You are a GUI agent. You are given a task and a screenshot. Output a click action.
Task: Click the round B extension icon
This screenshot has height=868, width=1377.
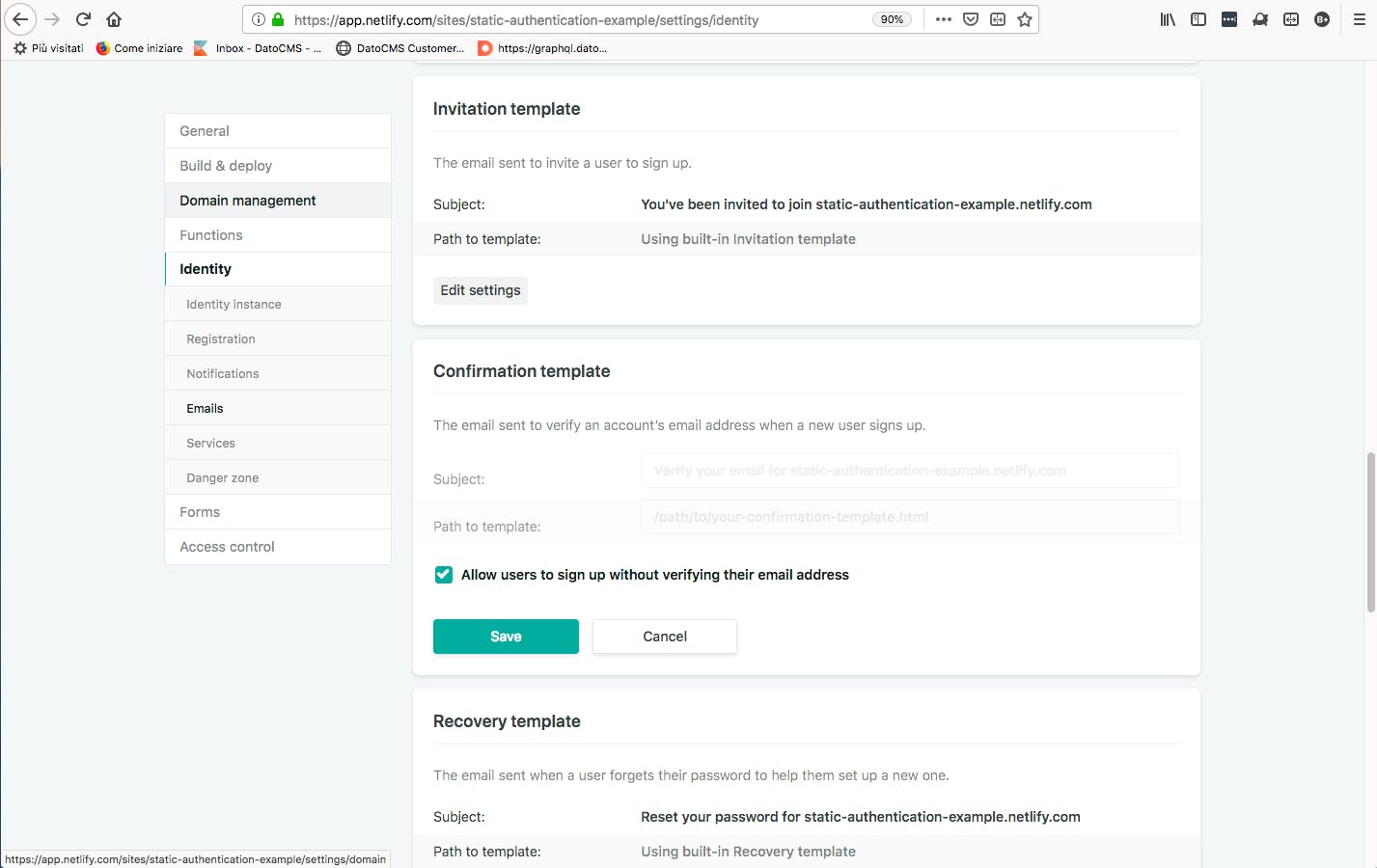pos(1322,19)
